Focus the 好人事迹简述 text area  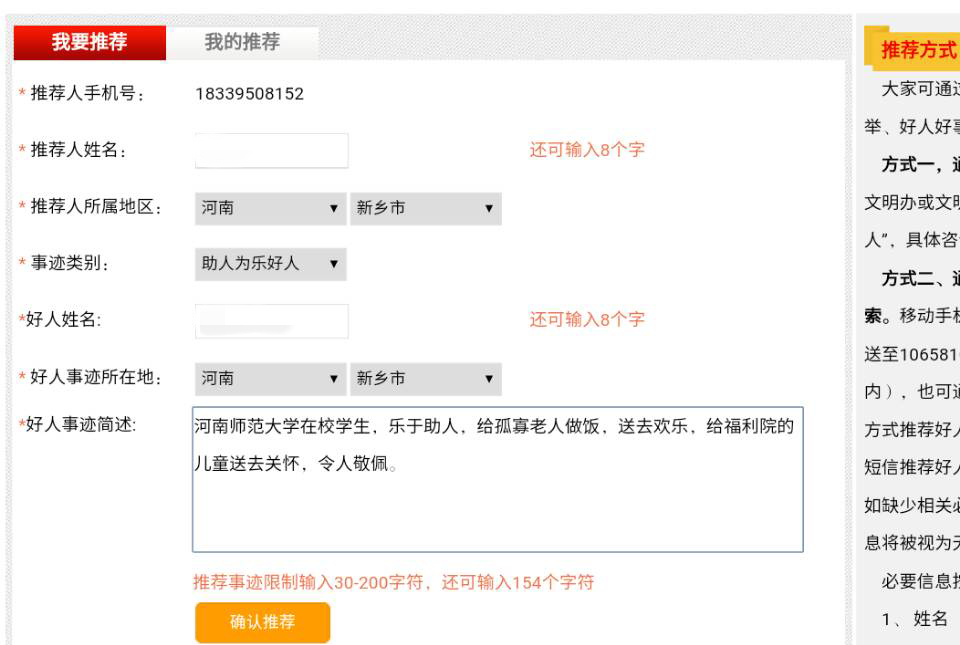pyautogui.click(x=497, y=479)
